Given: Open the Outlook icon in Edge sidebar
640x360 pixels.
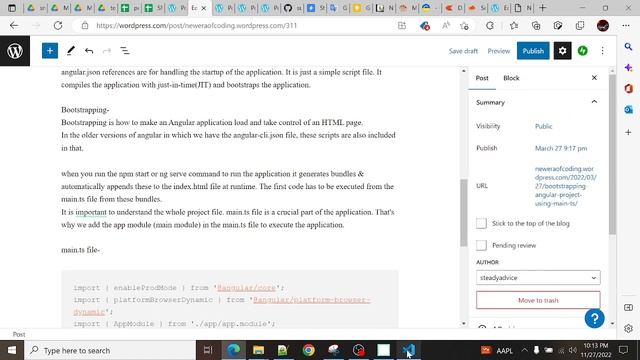Looking at the screenshot, I should pos(628,109).
